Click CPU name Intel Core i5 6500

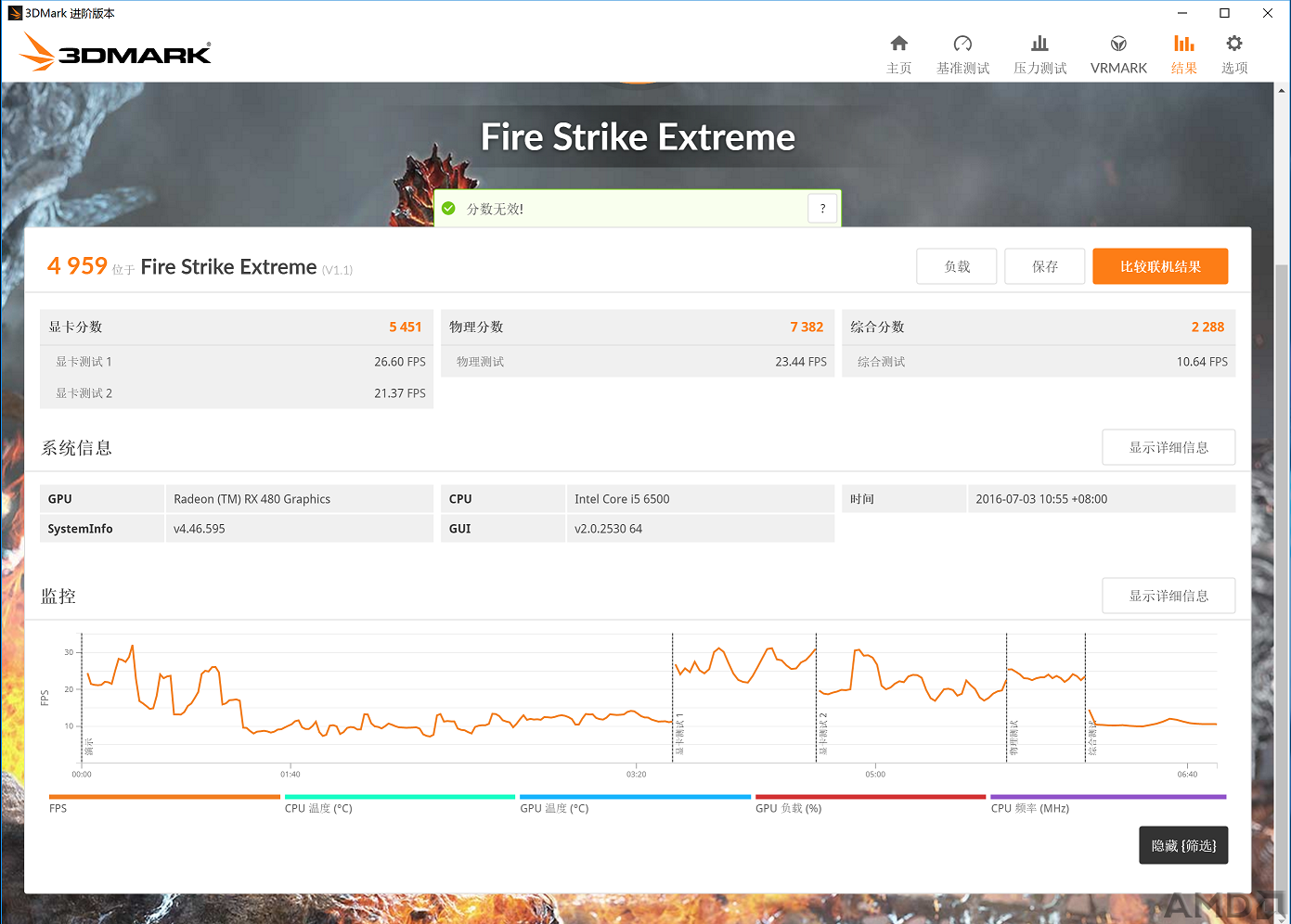pos(622,499)
